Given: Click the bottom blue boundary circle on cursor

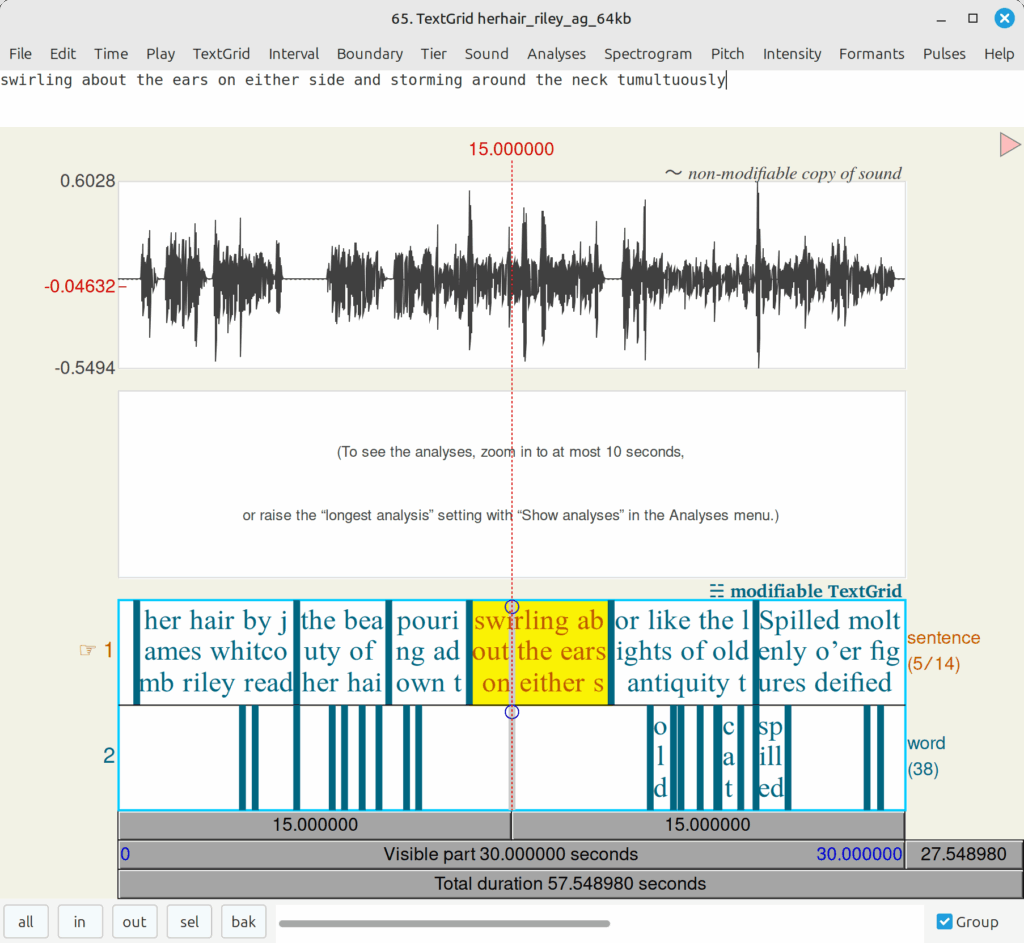Looking at the screenshot, I should click(x=512, y=712).
